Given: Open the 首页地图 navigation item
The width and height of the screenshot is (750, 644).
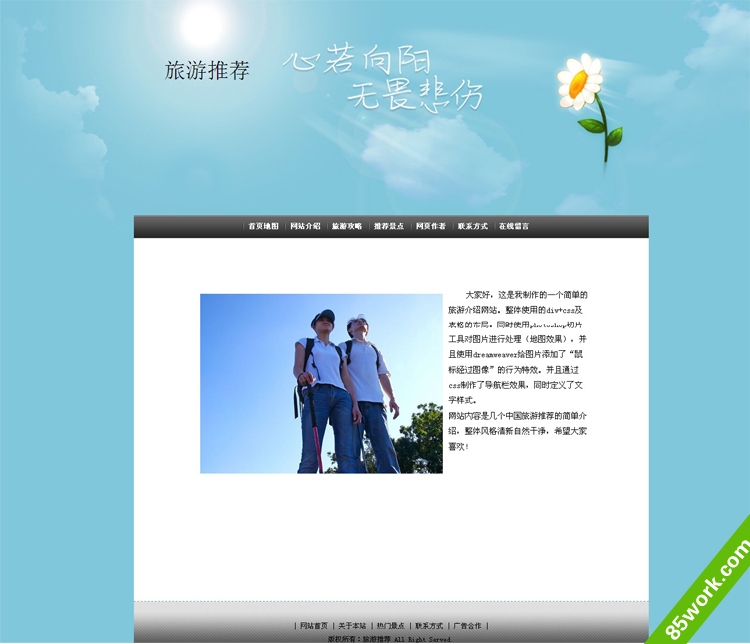Looking at the screenshot, I should pos(263,226).
